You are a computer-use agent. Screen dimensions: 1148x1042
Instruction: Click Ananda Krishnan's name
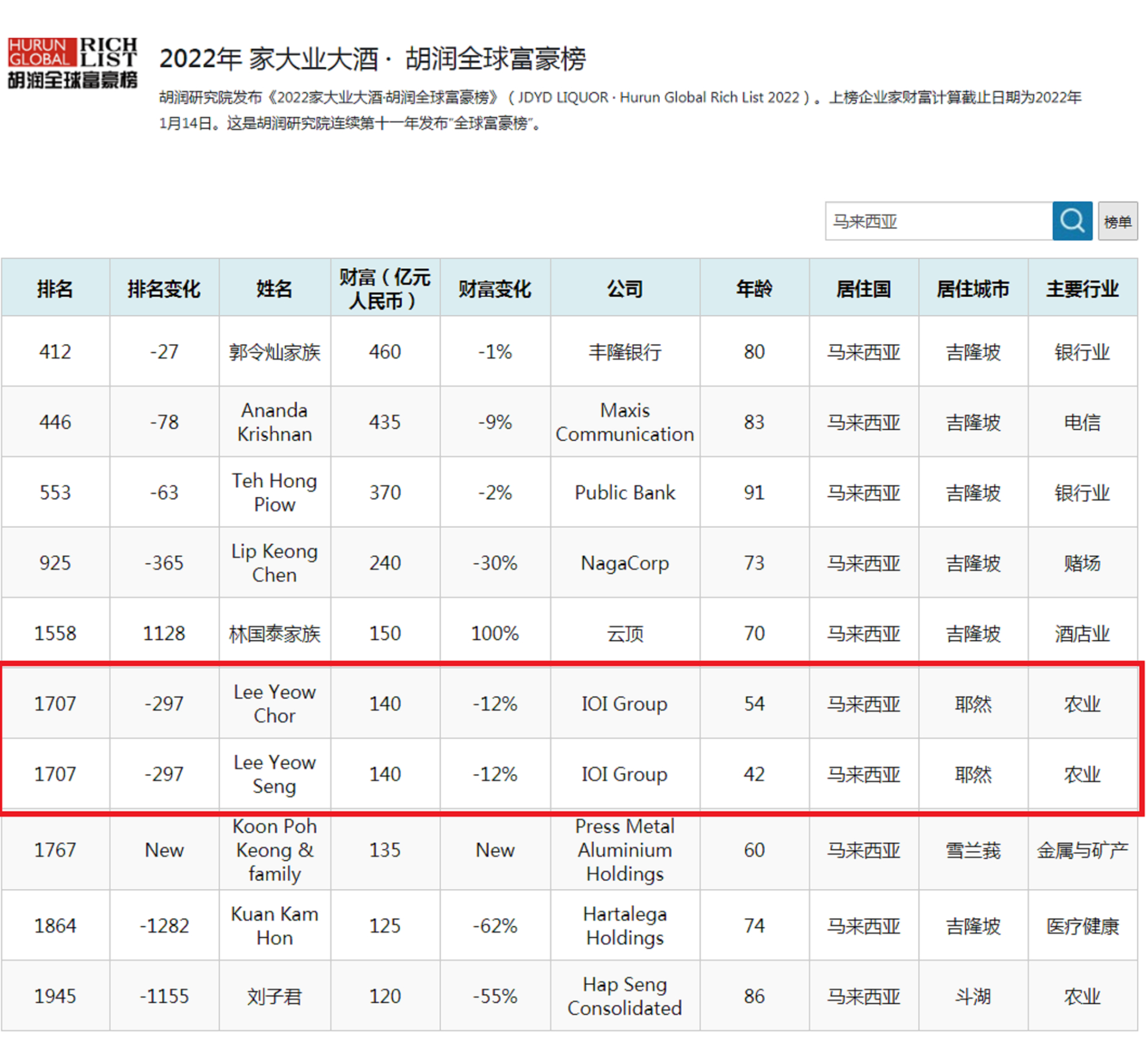(274, 422)
